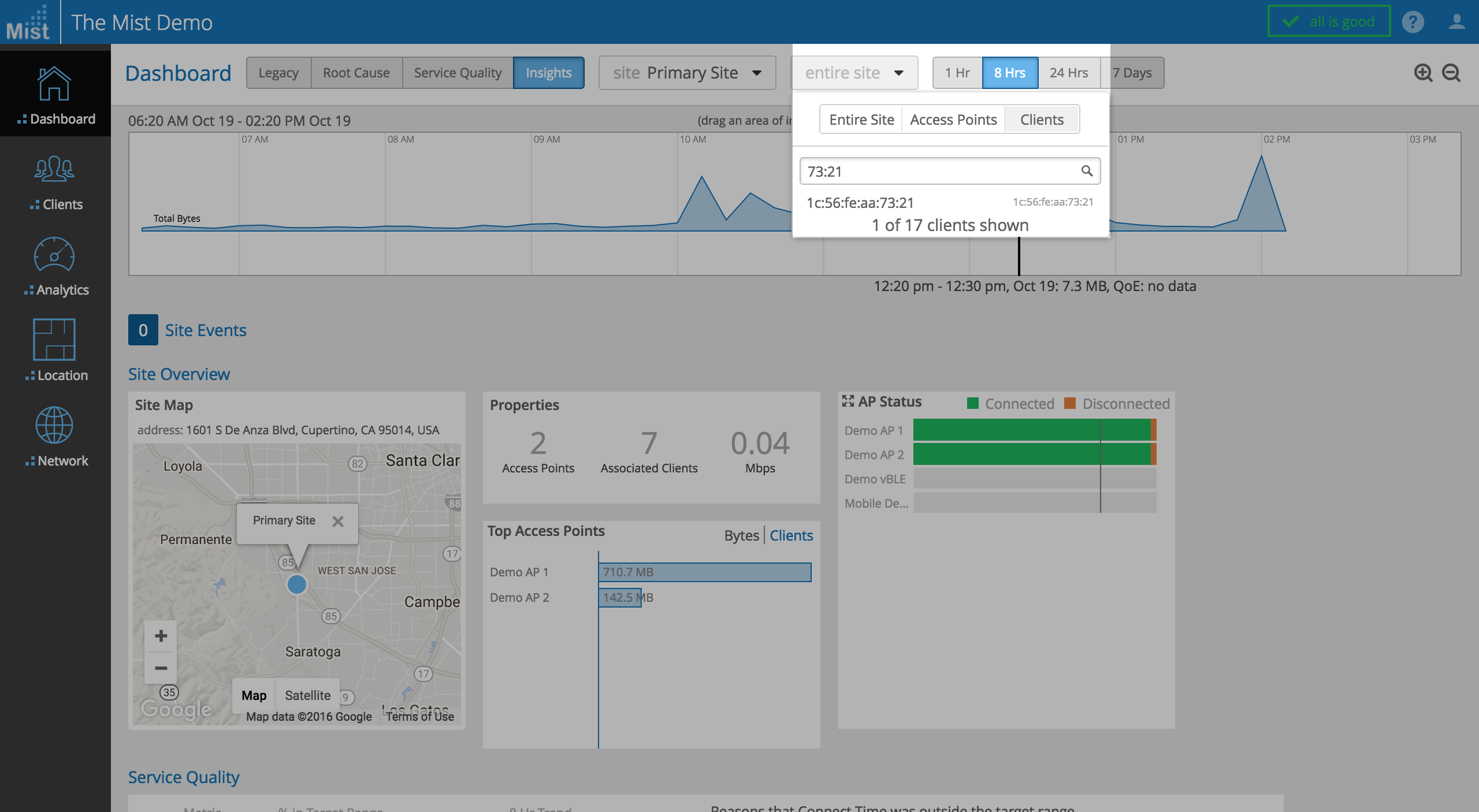Open the Location floorplan icon
The image size is (1479, 812).
click(54, 340)
